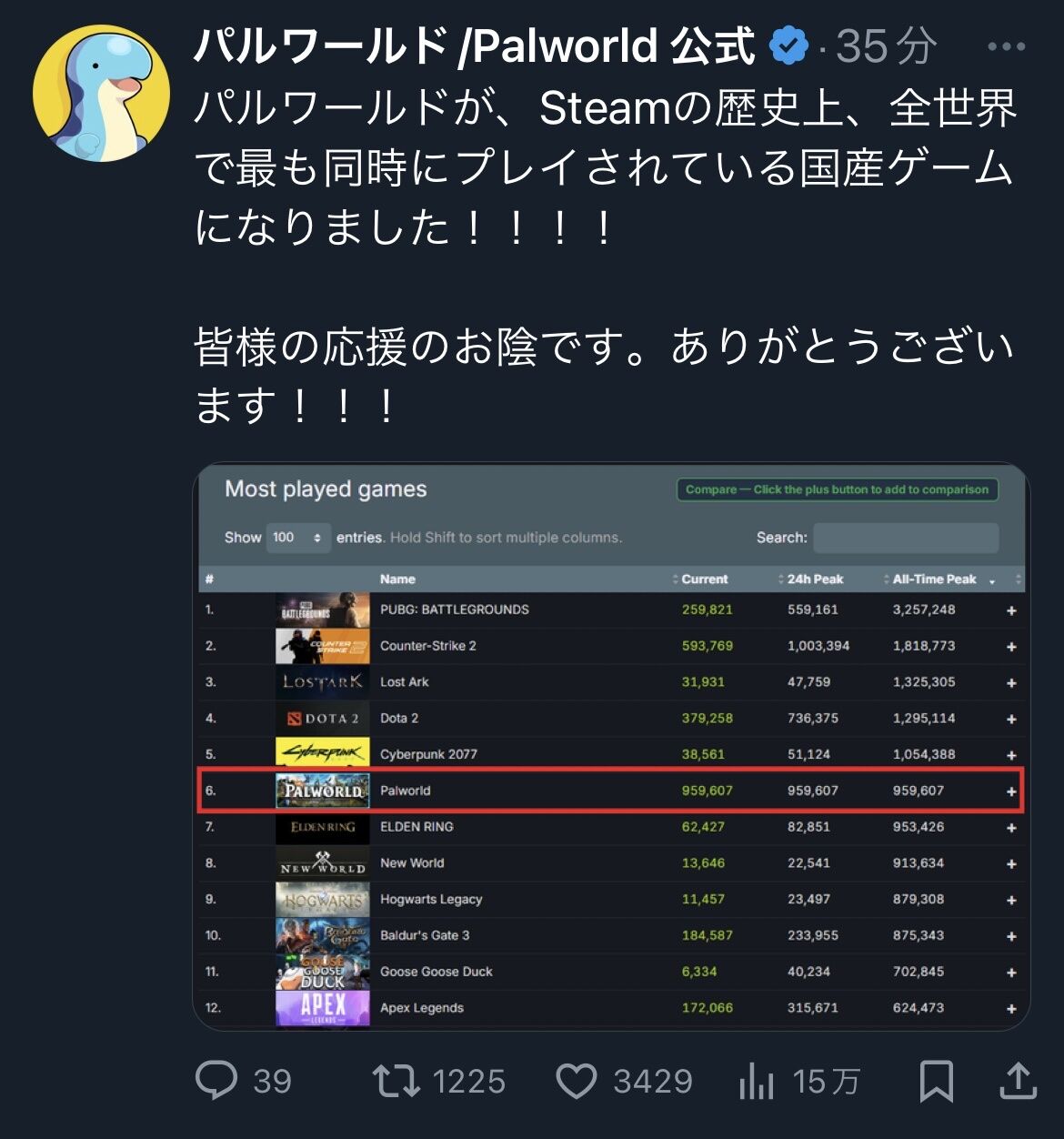
Task: Sort by the 24h Peak column
Action: pyautogui.click(x=810, y=580)
